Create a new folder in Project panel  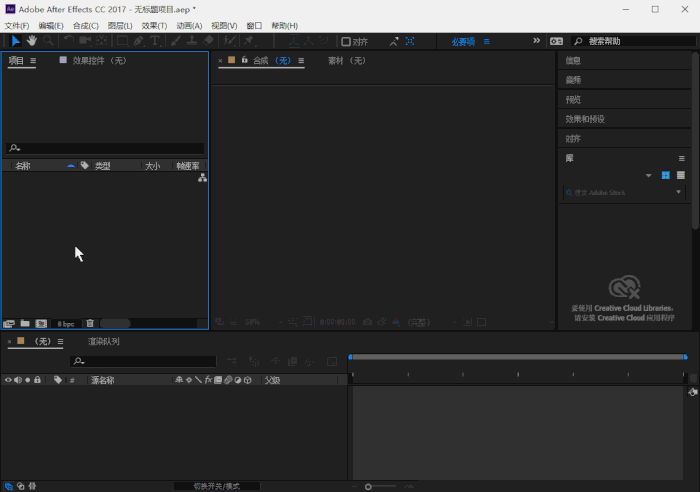[25, 323]
